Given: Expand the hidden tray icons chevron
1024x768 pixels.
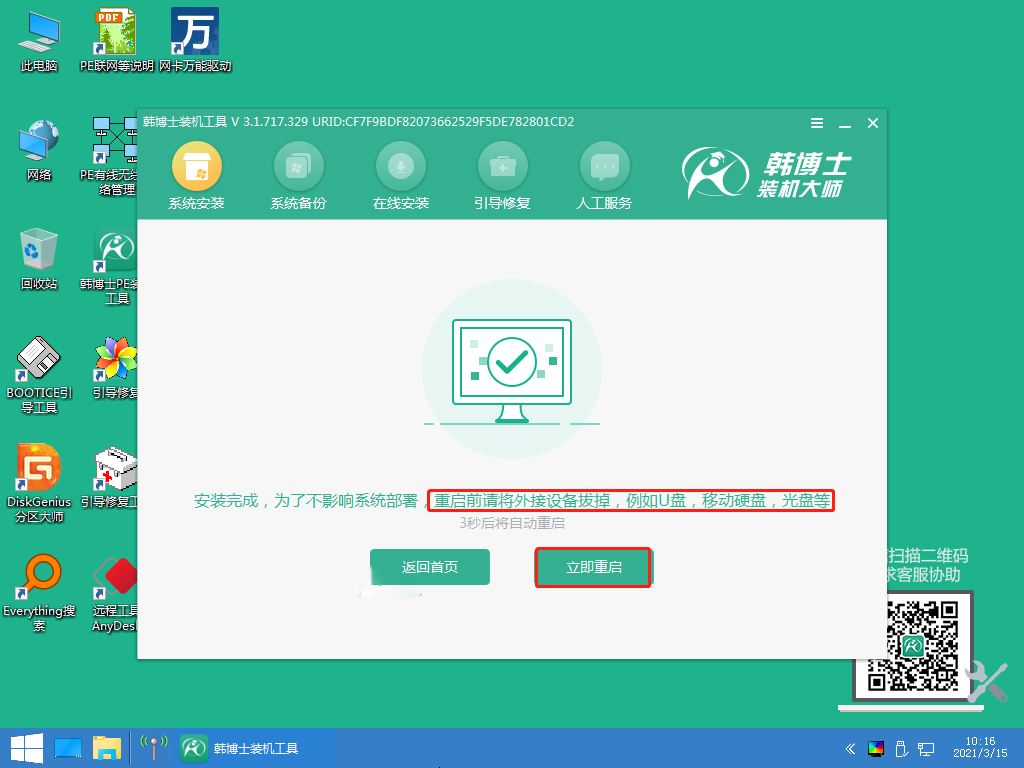Looking at the screenshot, I should pyautogui.click(x=851, y=748).
